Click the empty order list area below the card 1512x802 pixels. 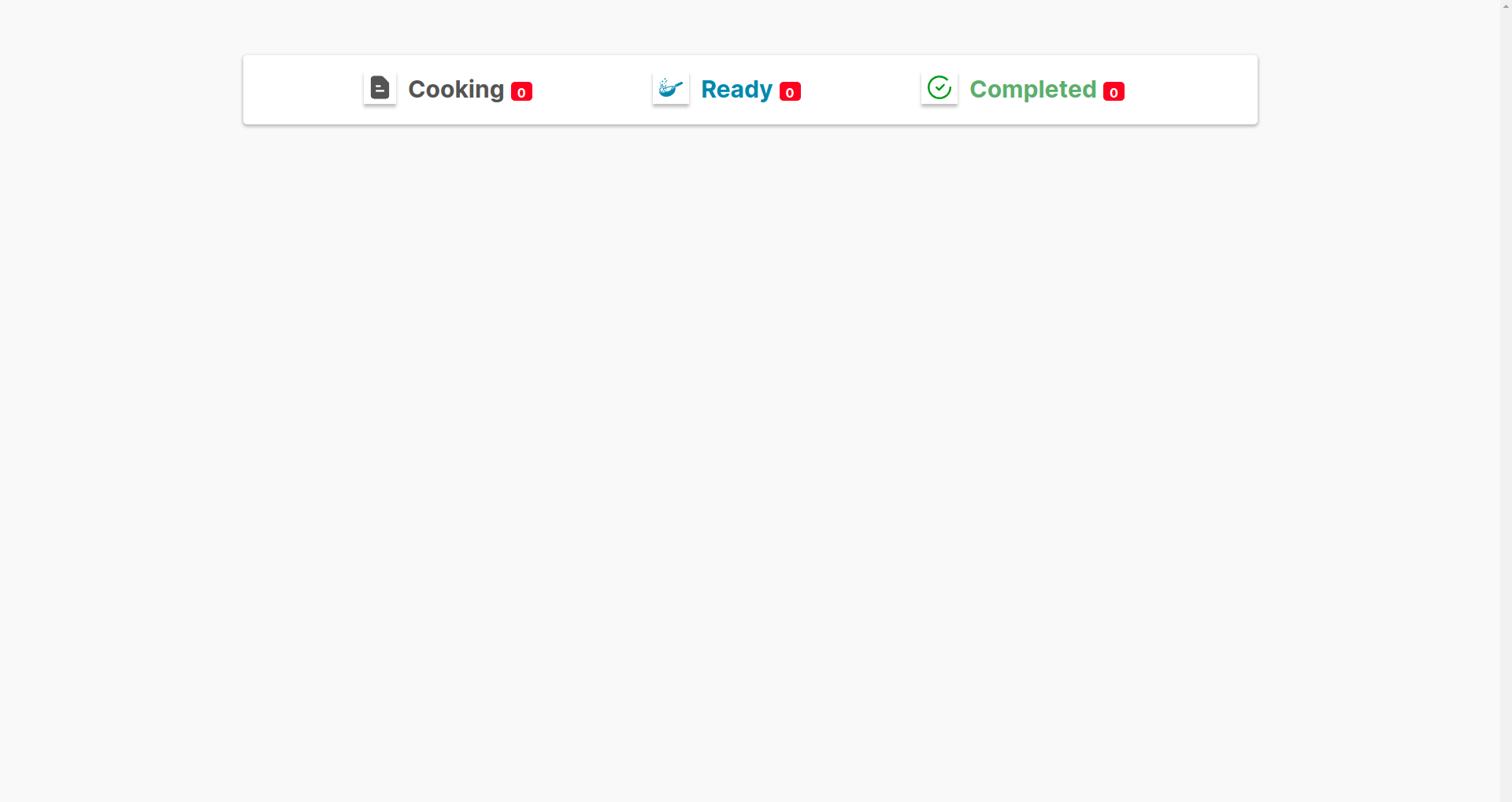(750, 463)
